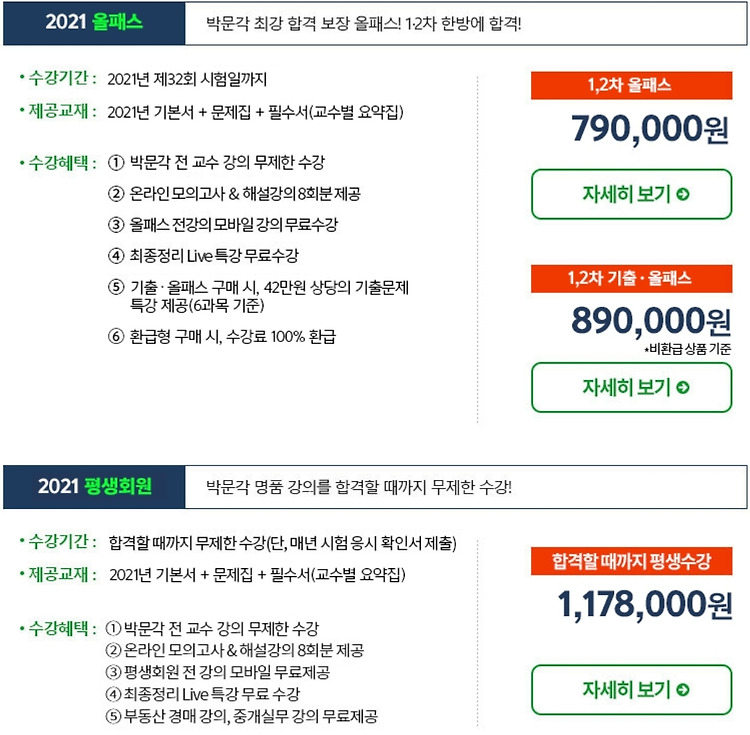Screen dimensions: 750x735
Task: Click circled ⑥ 환급형 구매 benefit item
Action: click(222, 337)
